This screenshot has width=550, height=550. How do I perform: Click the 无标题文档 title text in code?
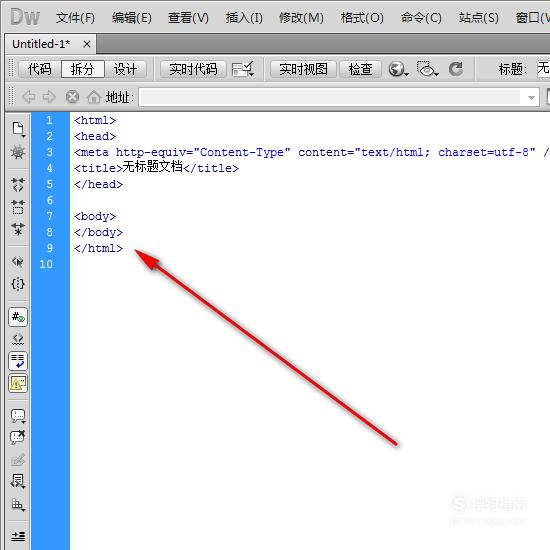point(153,167)
